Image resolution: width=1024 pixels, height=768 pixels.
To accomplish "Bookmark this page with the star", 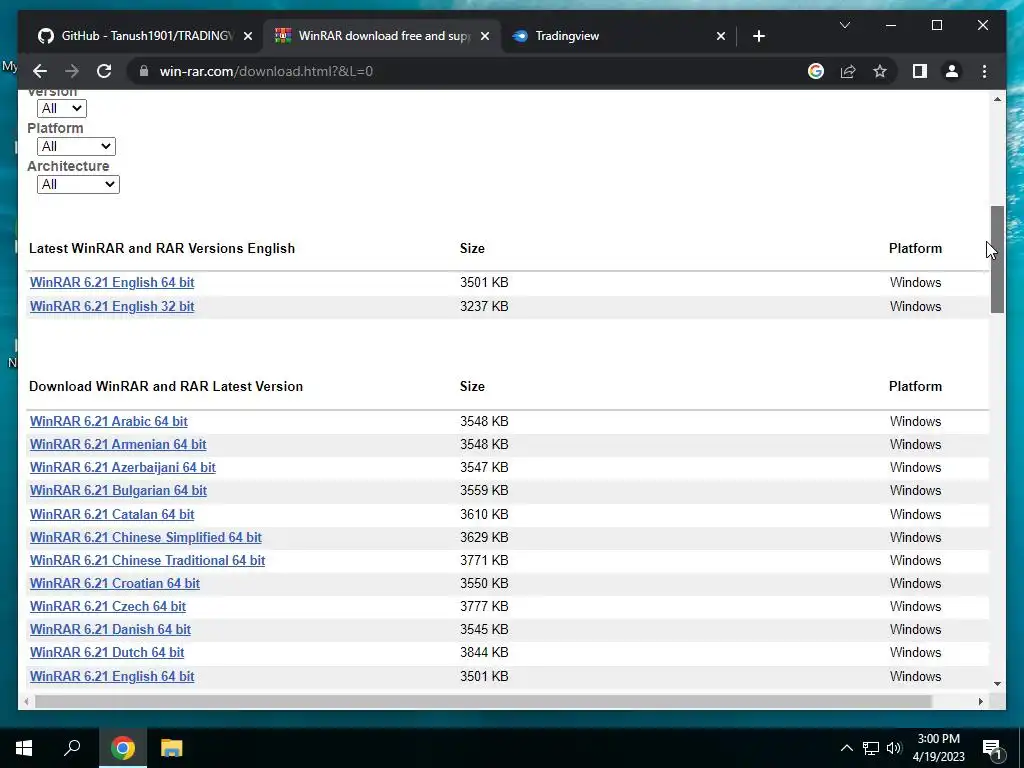I will [880, 71].
